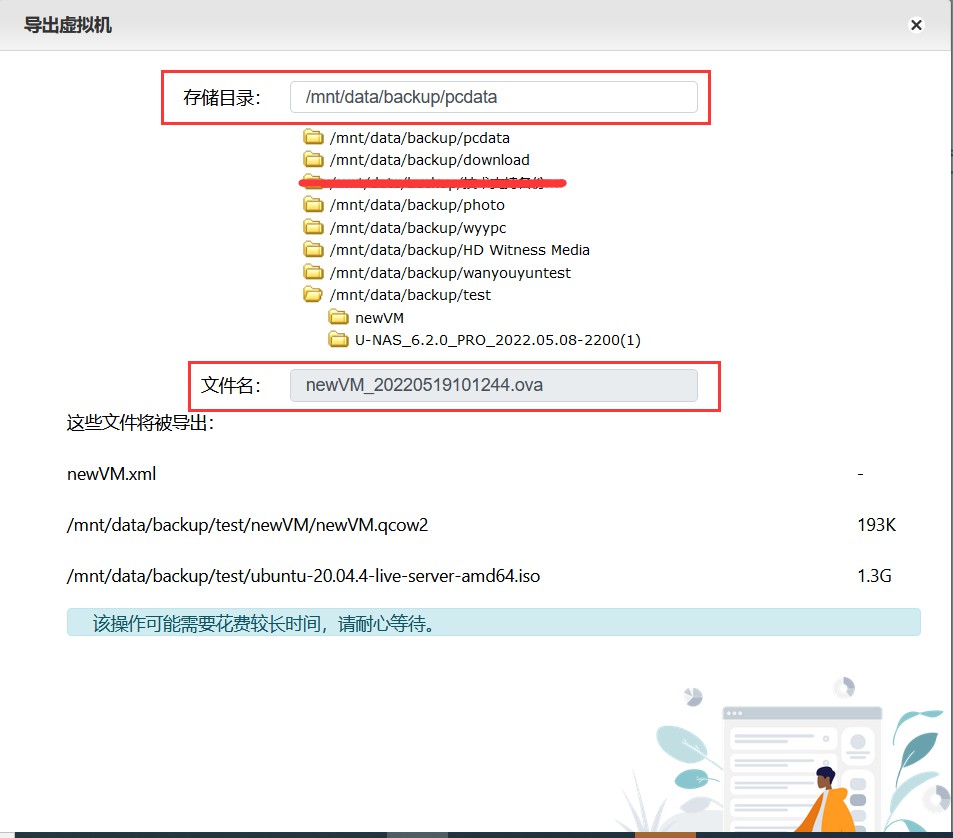953x838 pixels.
Task: Select the newVM subfolder name
Action: point(380,318)
